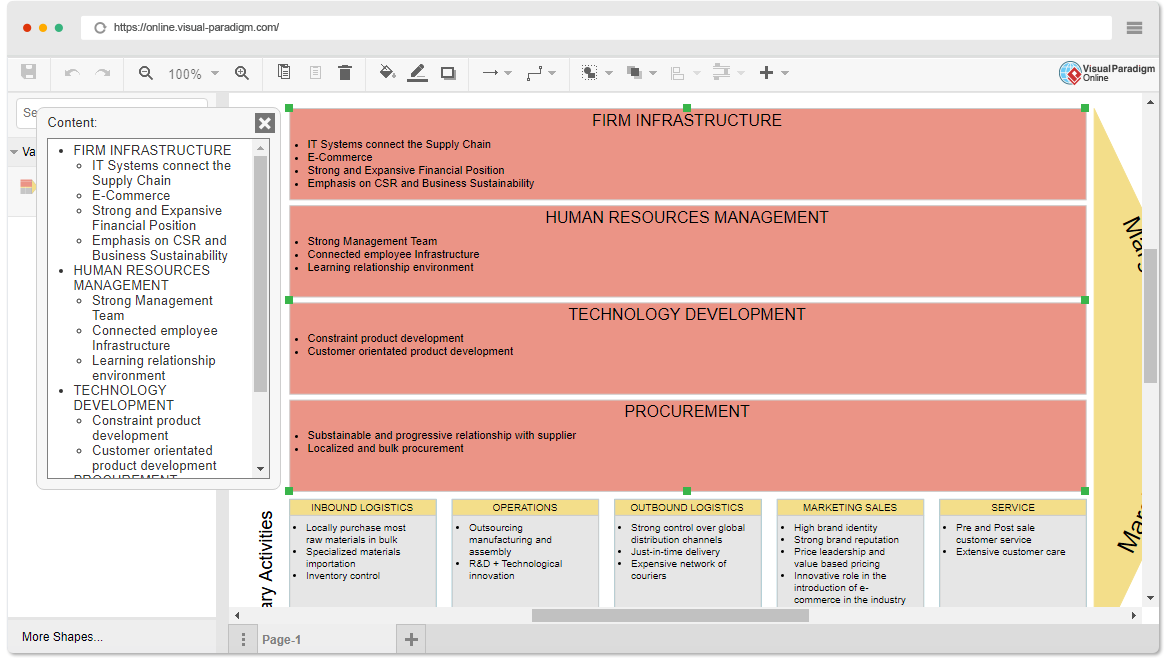
Task: Click canvas scroll right arrow
Action: (x=1134, y=616)
